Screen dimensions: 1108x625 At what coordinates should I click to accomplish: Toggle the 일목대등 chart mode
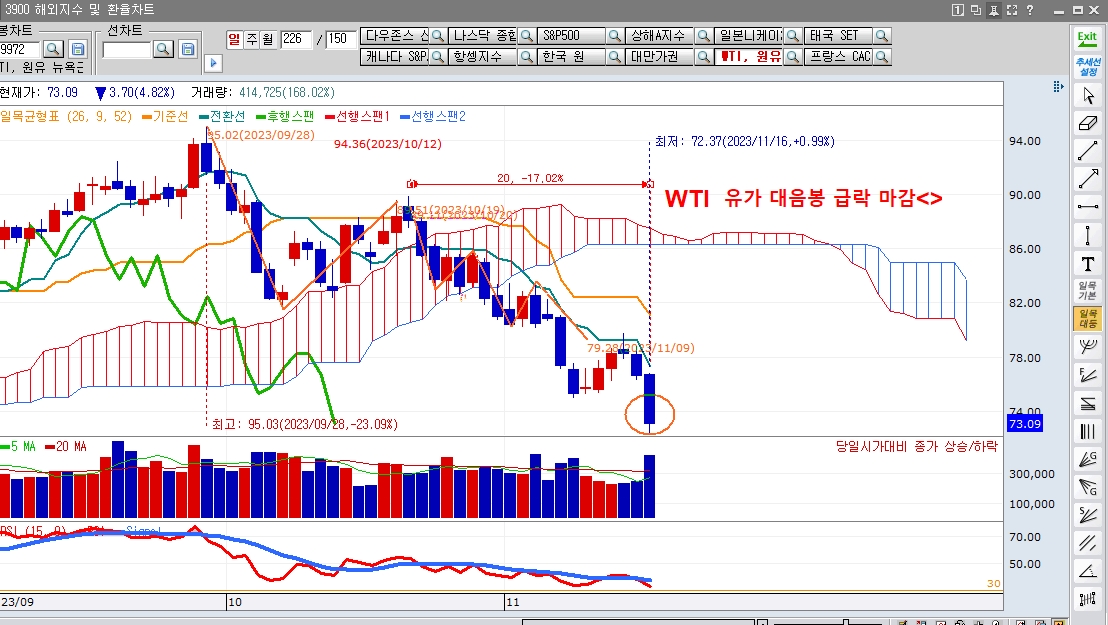coord(1087,319)
